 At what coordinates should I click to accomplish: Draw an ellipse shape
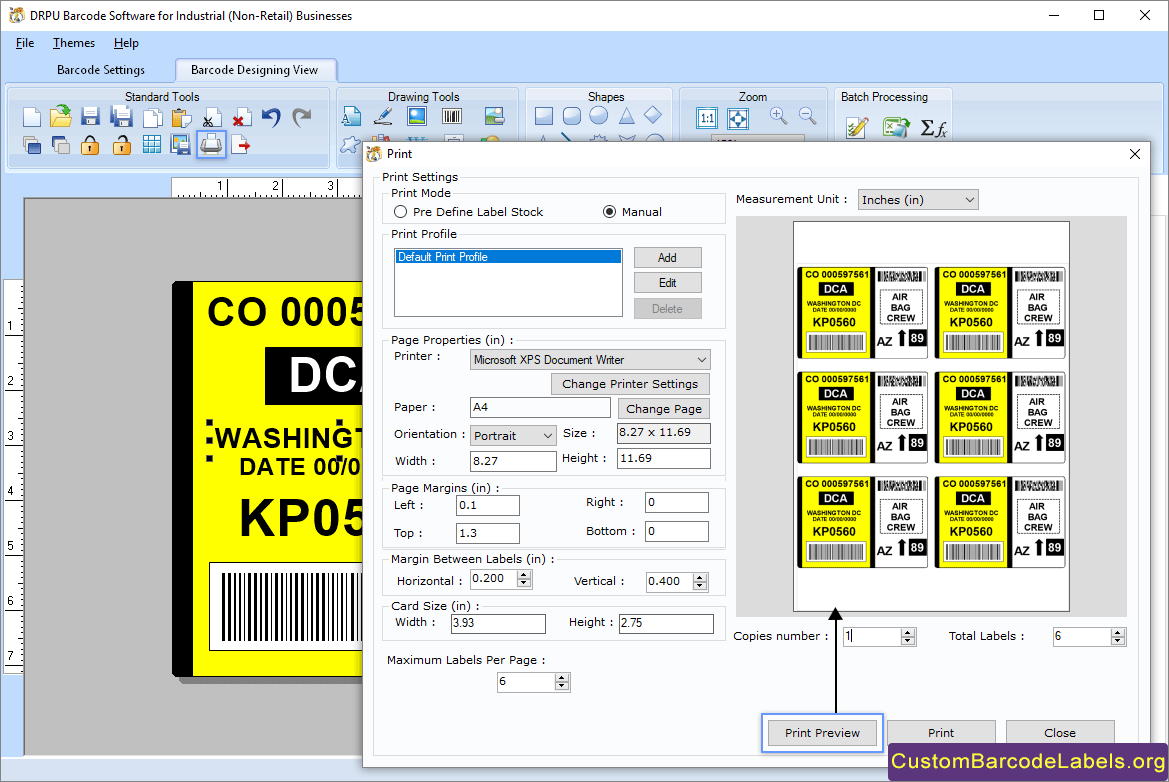[x=599, y=116]
